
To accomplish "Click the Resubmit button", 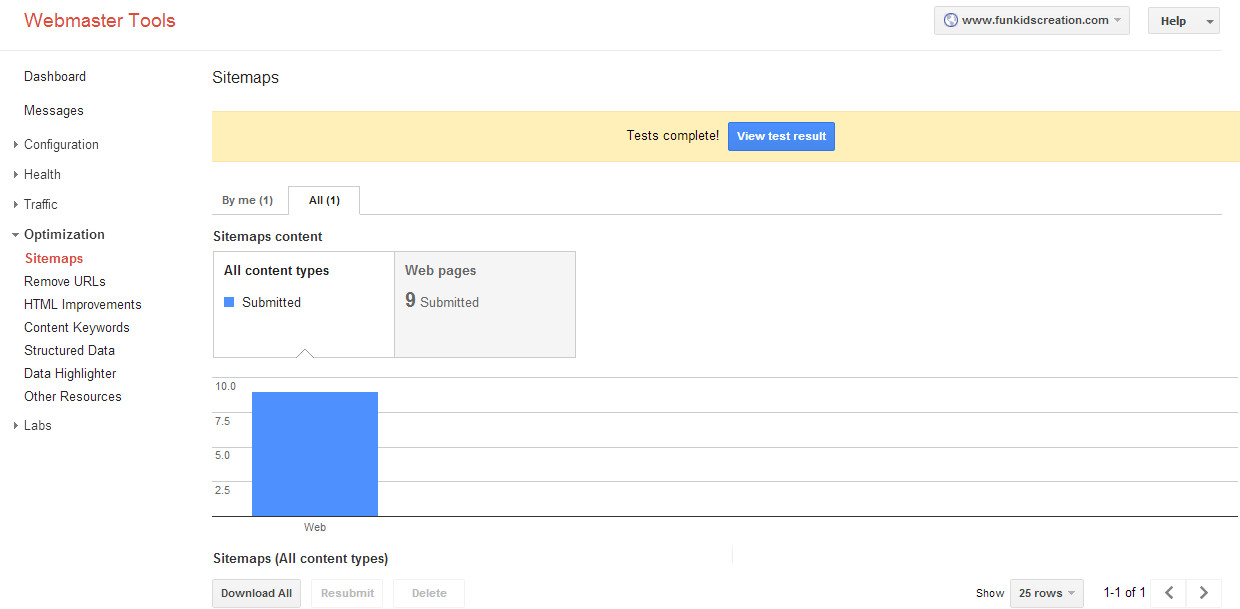I will pyautogui.click(x=347, y=593).
